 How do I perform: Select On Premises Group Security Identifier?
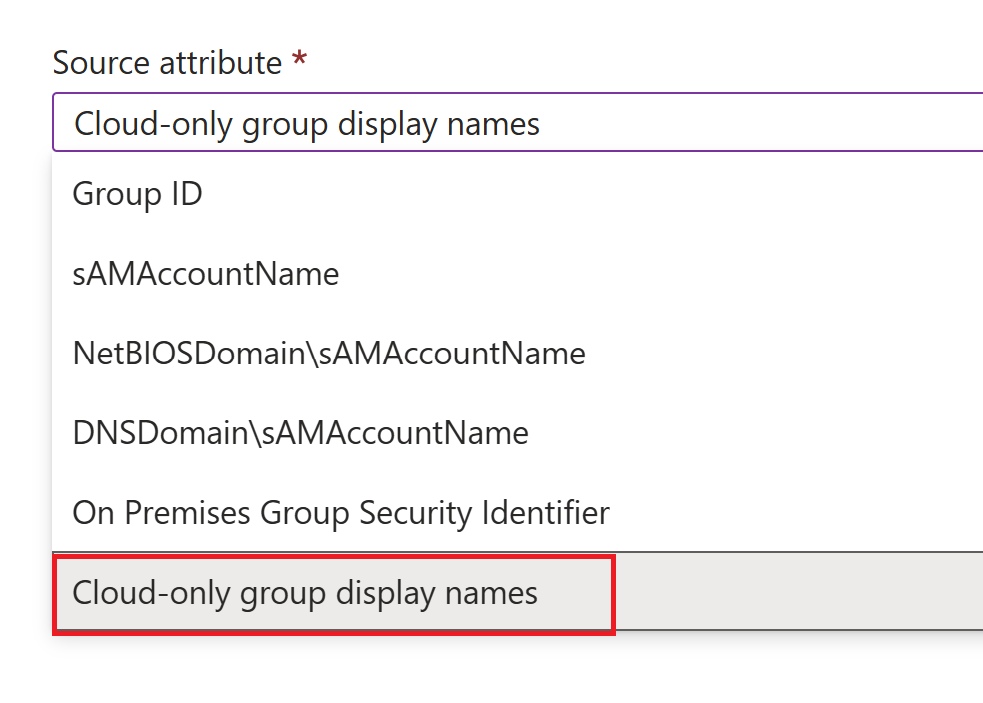[341, 513]
